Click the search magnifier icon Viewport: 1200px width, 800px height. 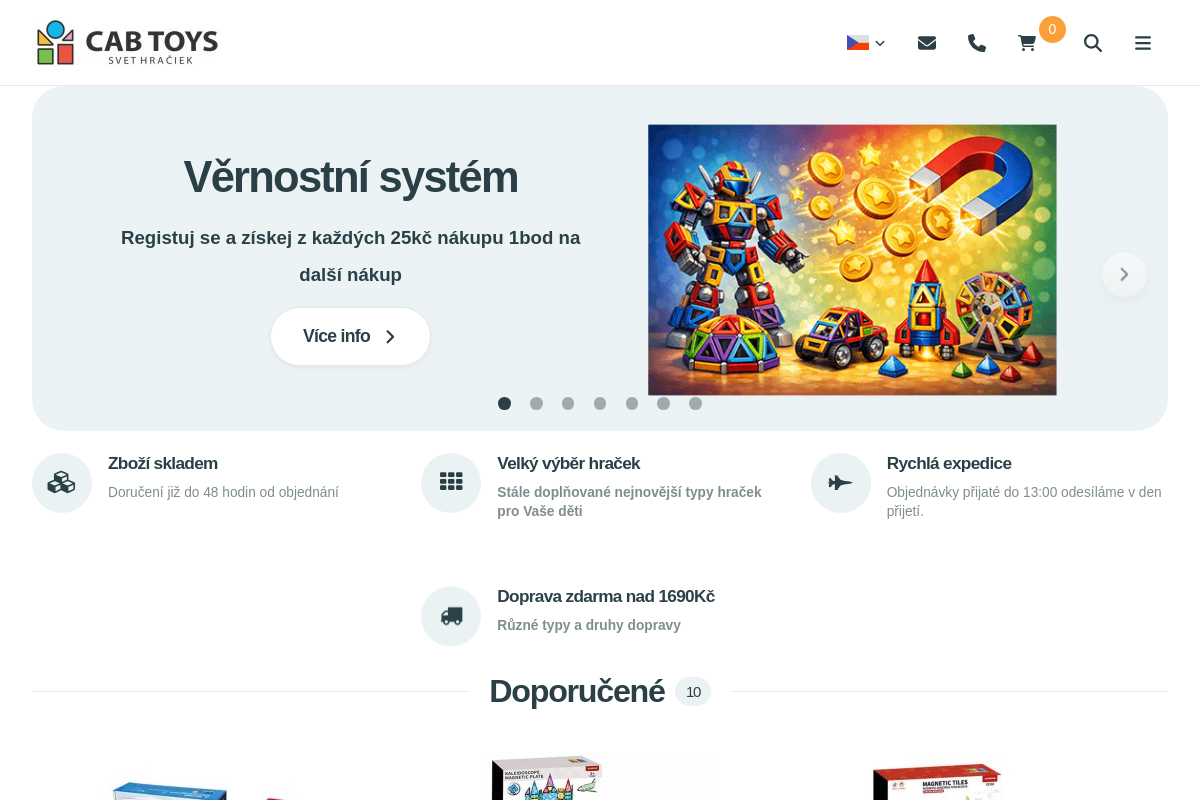pyautogui.click(x=1092, y=43)
